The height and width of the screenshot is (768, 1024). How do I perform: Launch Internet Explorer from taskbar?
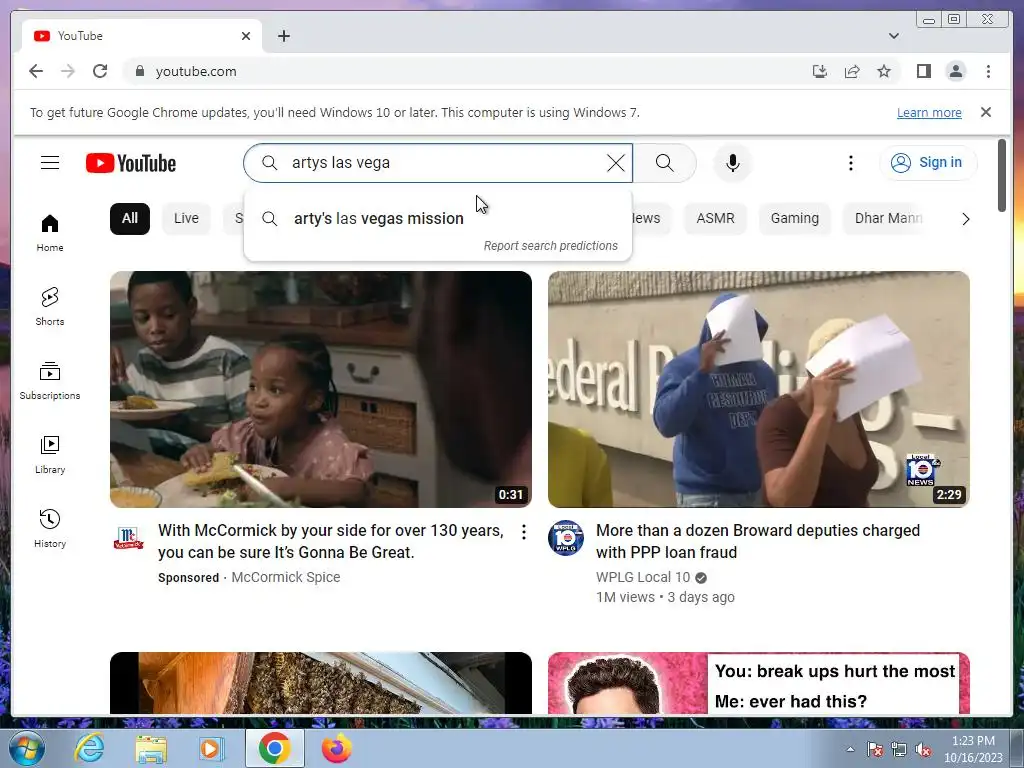[x=89, y=748]
